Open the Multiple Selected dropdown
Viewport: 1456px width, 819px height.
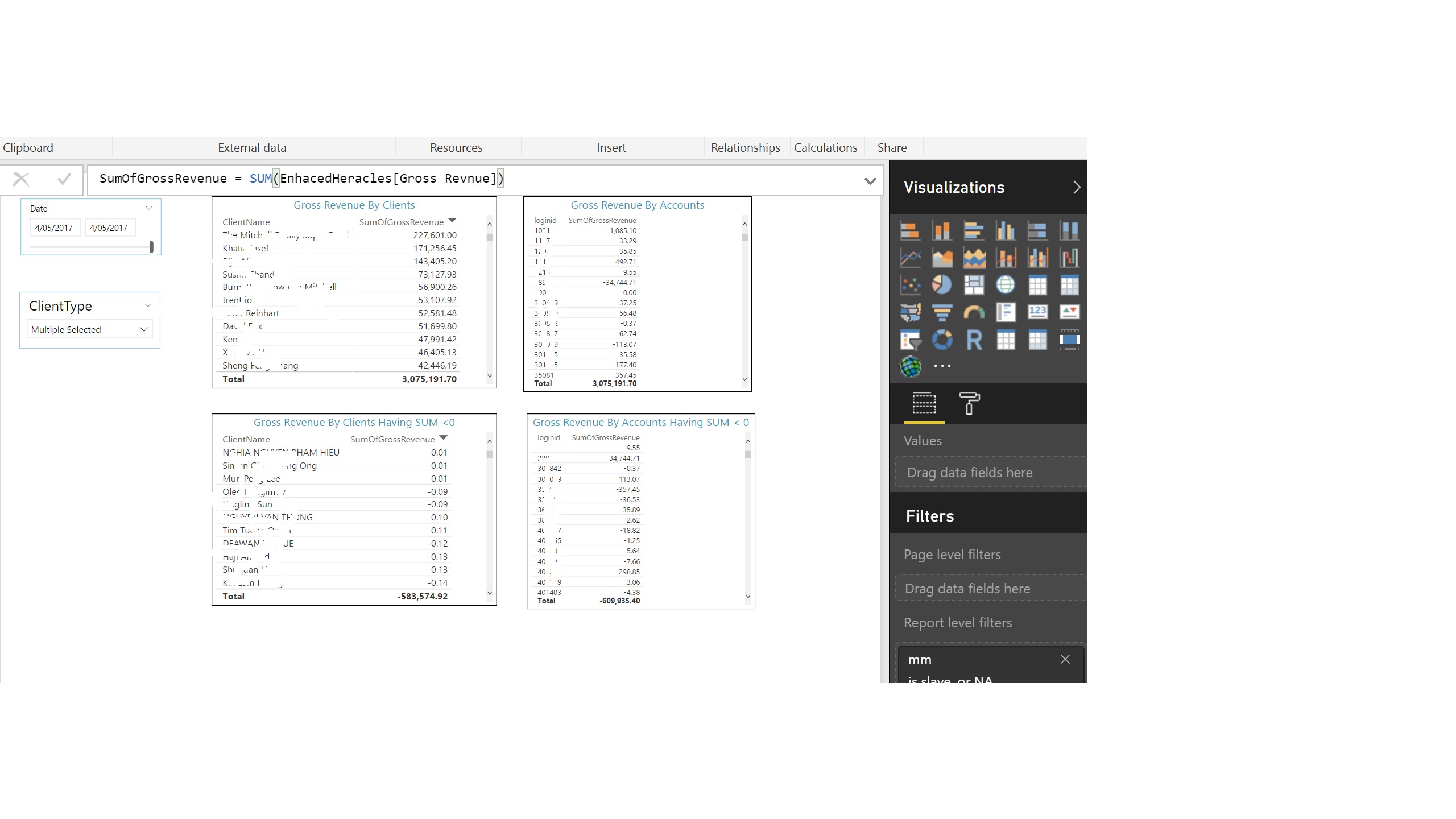click(90, 329)
